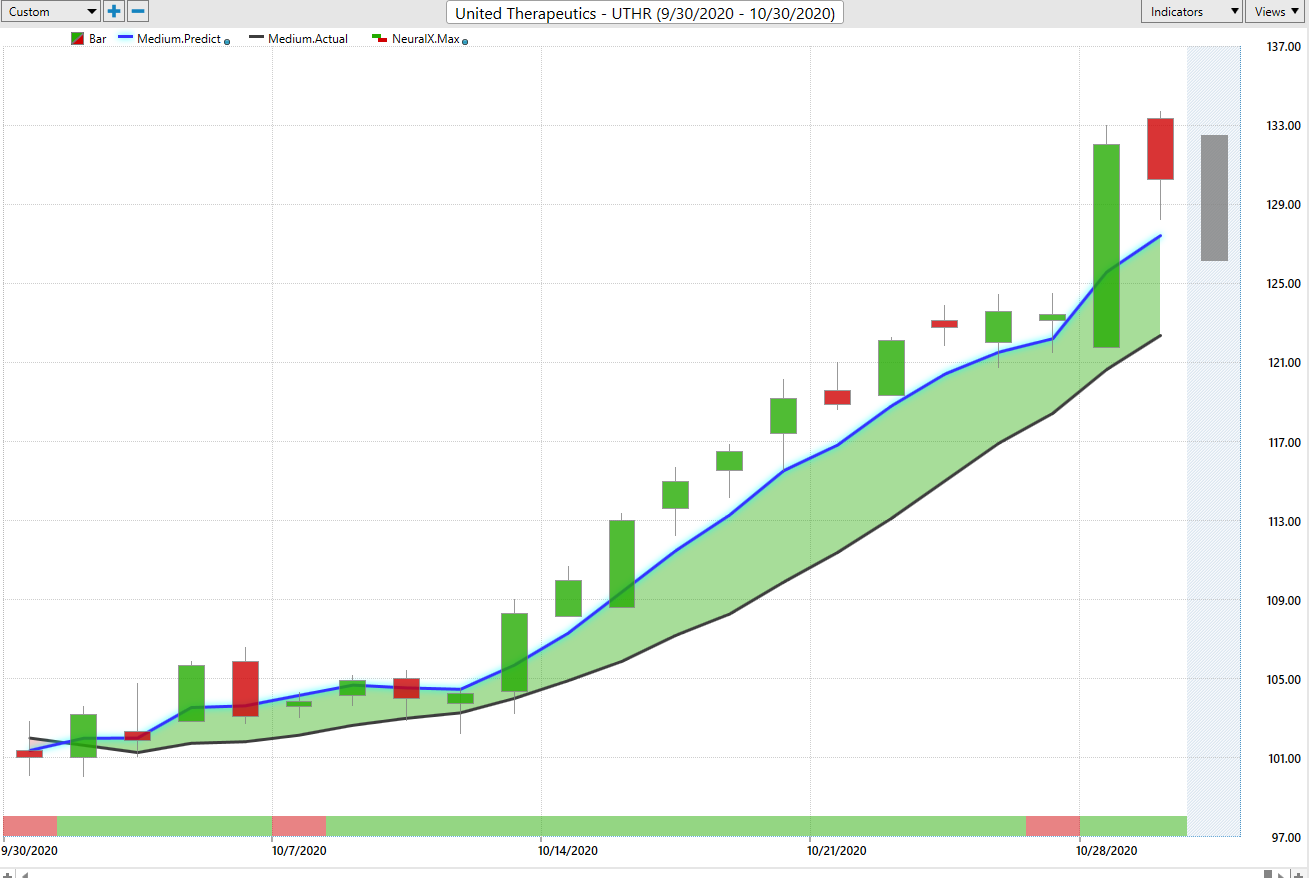The image size is (1309, 878).
Task: Select the Medium.Actual legend label
Action: pyautogui.click(x=308, y=39)
